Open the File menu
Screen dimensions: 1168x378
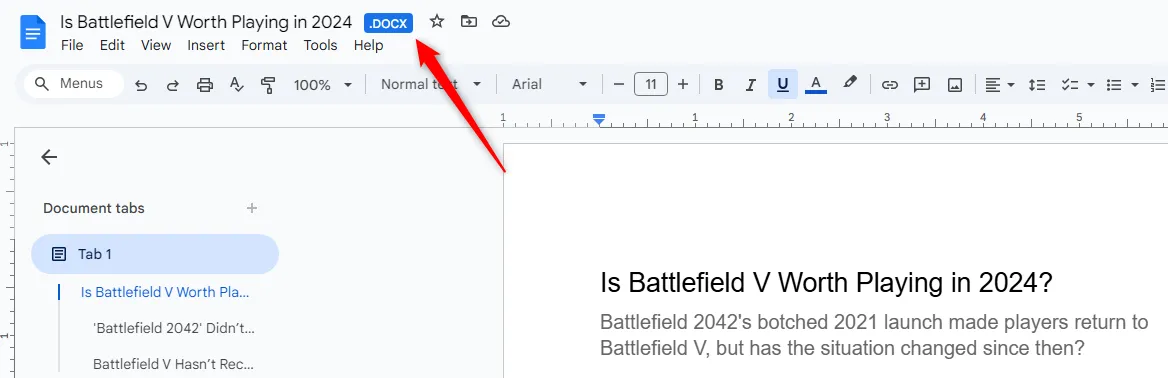click(x=72, y=45)
